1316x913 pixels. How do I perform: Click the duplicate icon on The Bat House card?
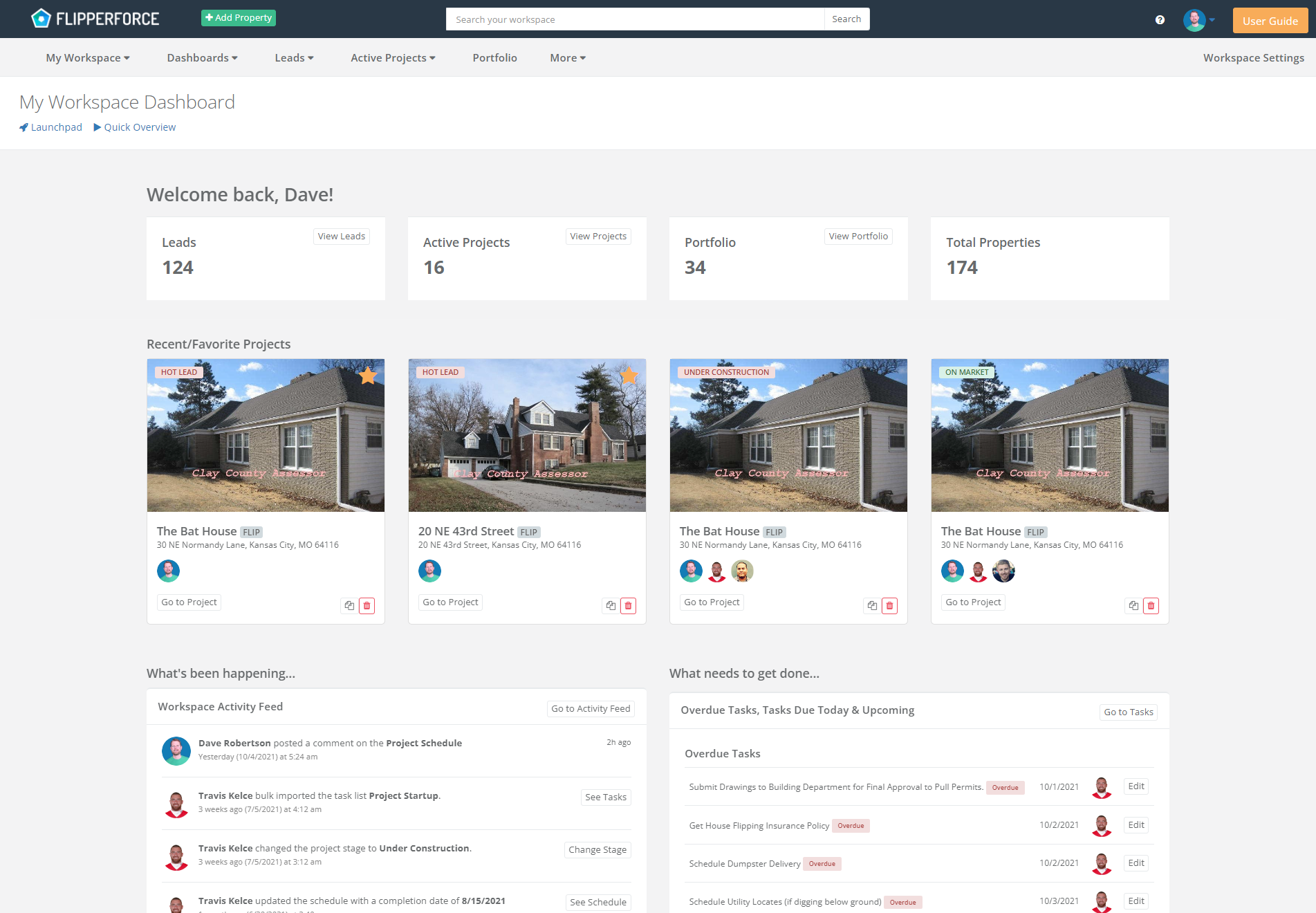pos(349,605)
